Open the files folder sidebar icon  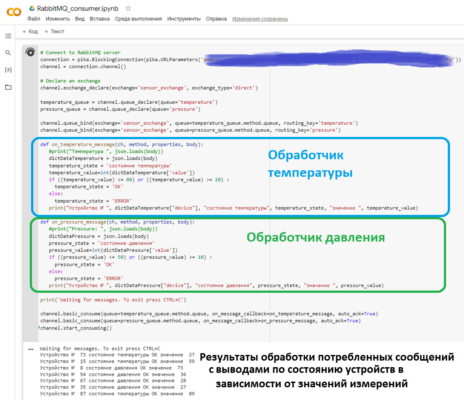pos(8,87)
